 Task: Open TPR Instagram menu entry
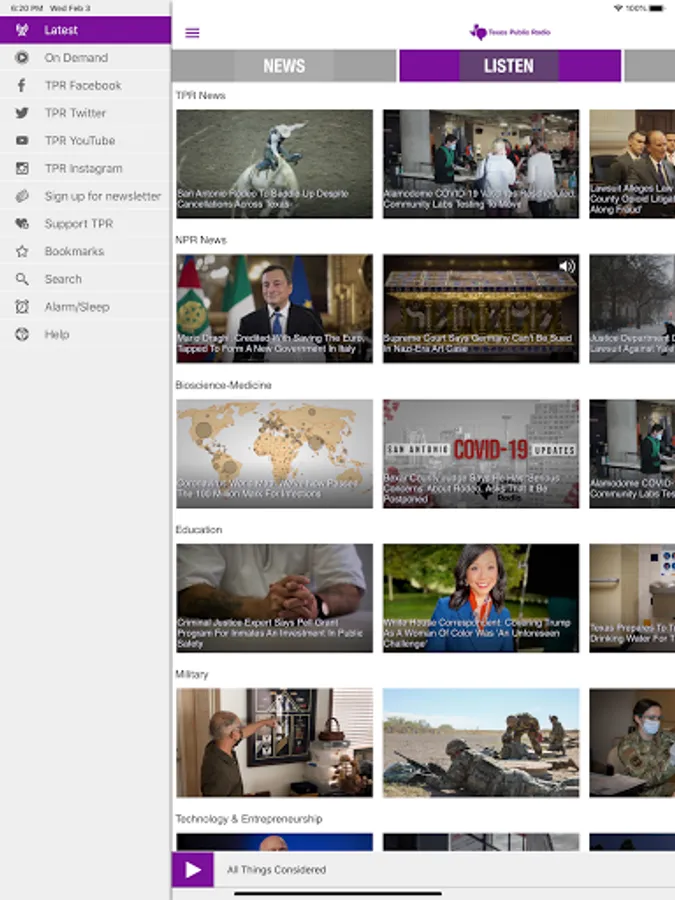click(86, 168)
